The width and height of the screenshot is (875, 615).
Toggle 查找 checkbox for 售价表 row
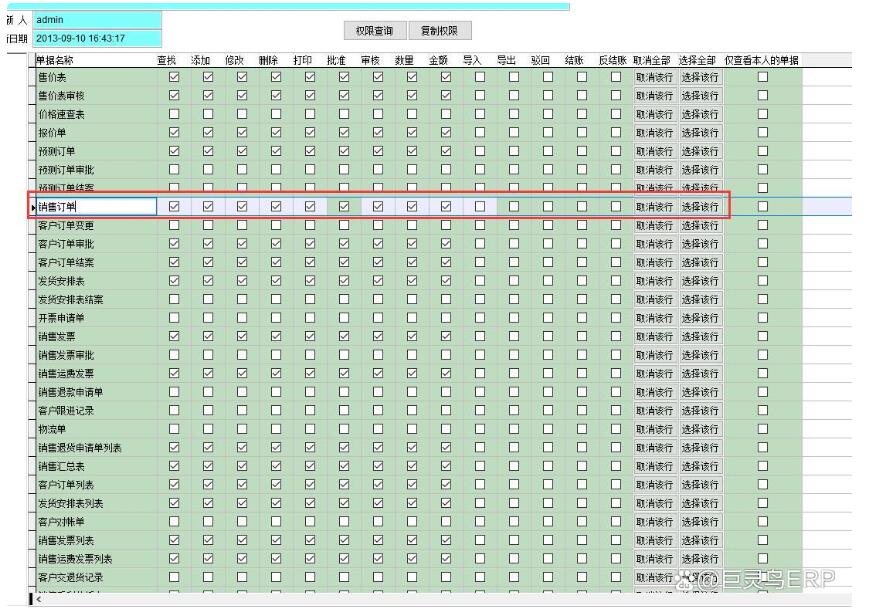[x=174, y=77]
